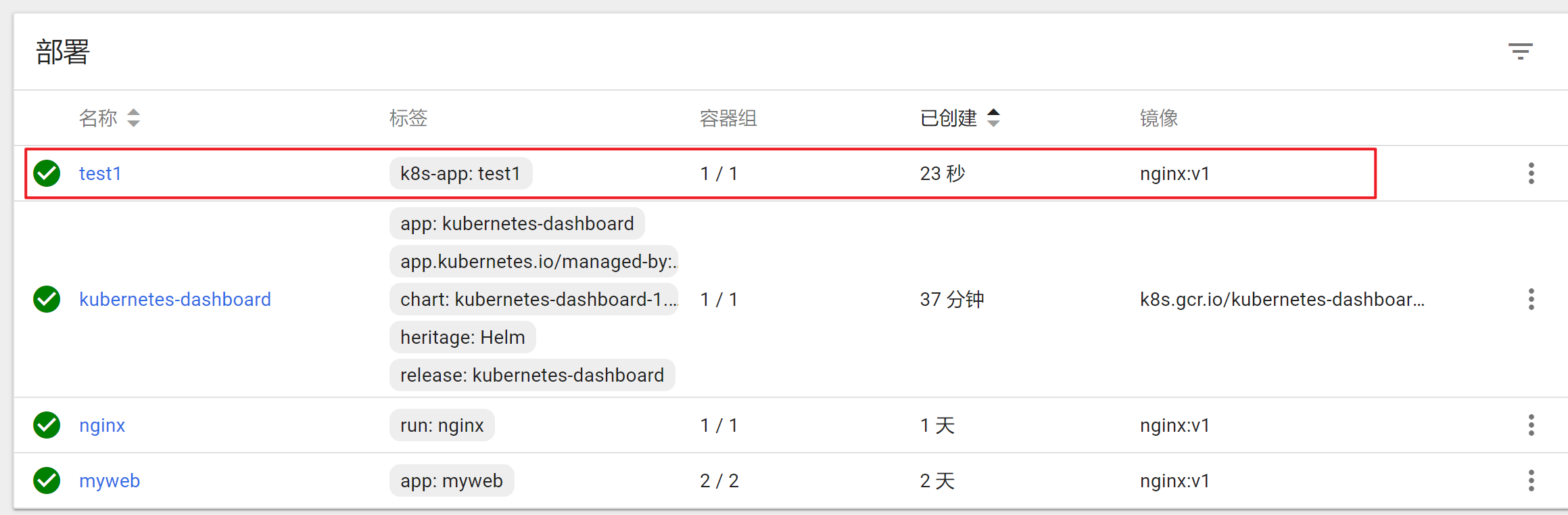Open actions menu for kubernetes-dashboard deployment

tap(1531, 299)
